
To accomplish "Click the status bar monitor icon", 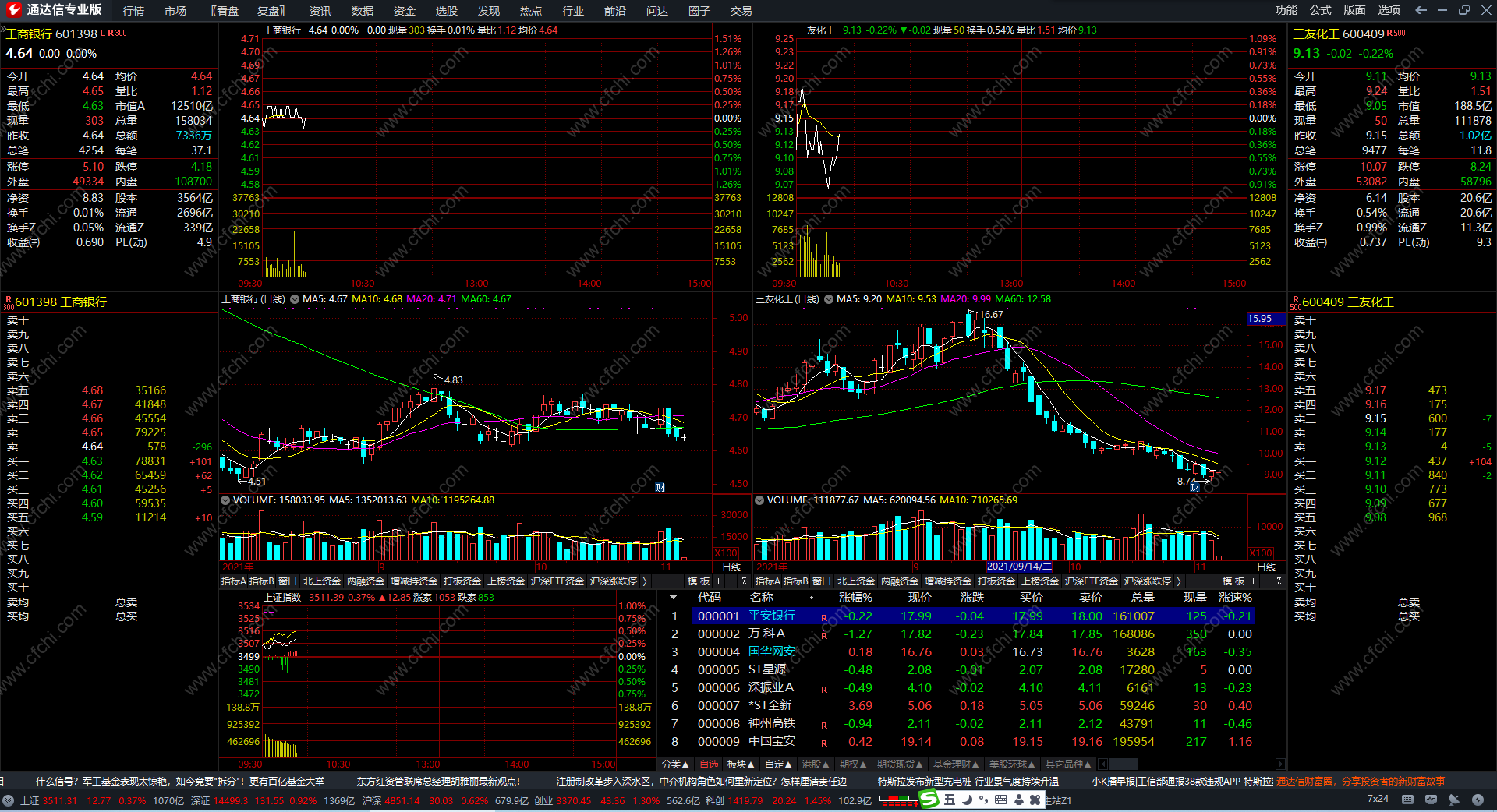I will click(x=1431, y=800).
